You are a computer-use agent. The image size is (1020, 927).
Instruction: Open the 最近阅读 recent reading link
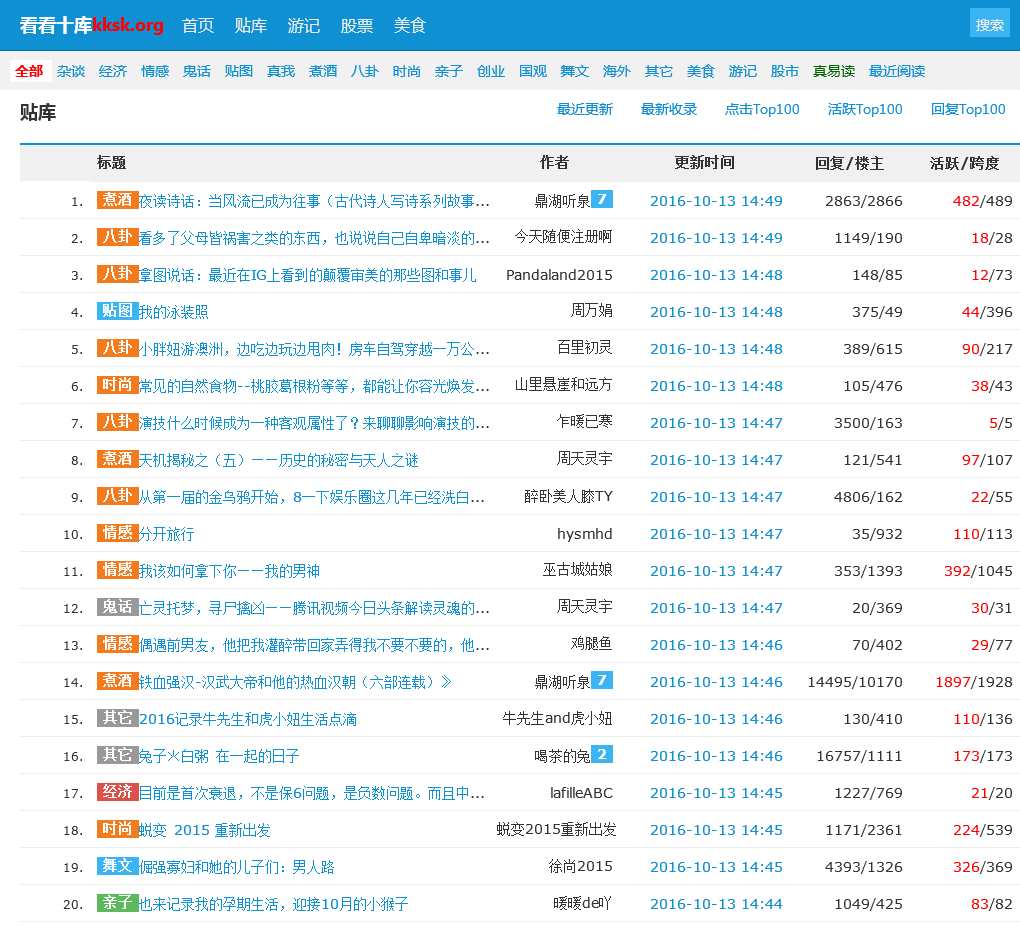pos(896,71)
